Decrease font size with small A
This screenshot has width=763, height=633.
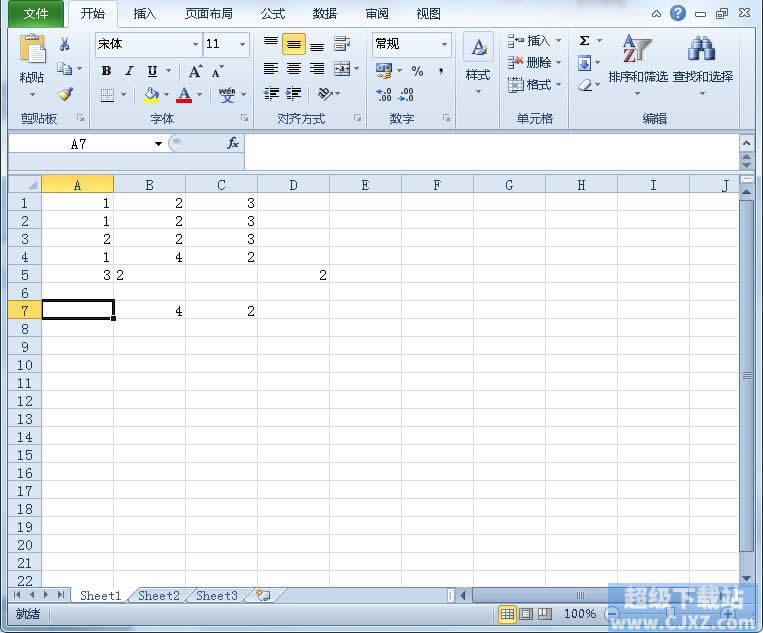(x=217, y=72)
